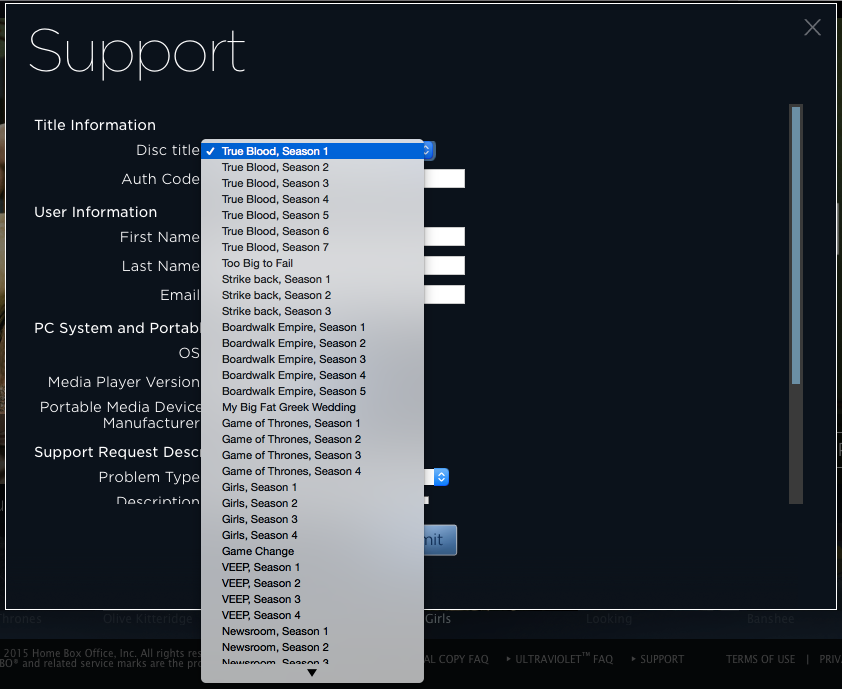The height and width of the screenshot is (689, 842).
Task: Choose Strike back, Season 2
Action: (313, 295)
